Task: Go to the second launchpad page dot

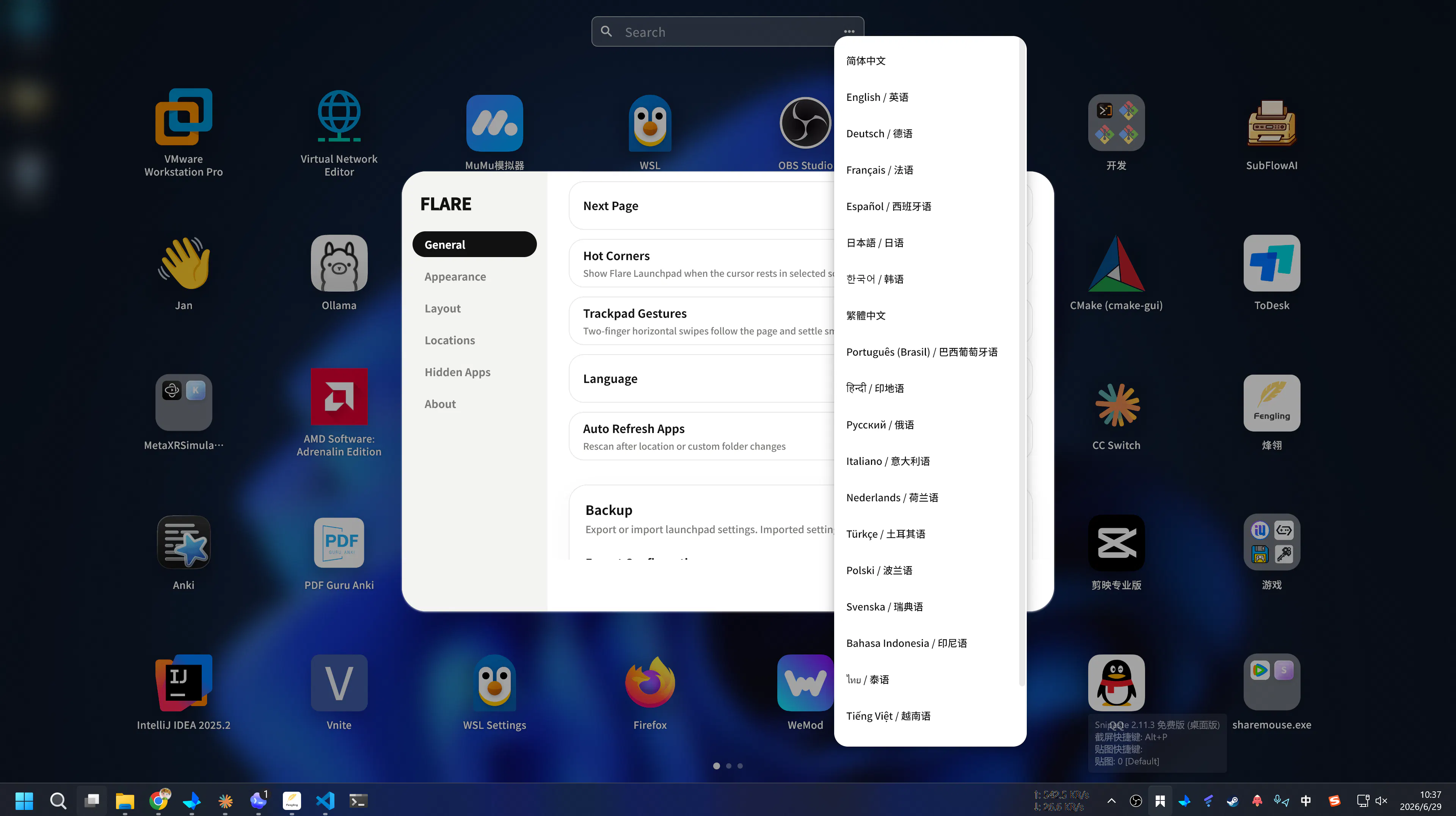Action: pyautogui.click(x=728, y=766)
